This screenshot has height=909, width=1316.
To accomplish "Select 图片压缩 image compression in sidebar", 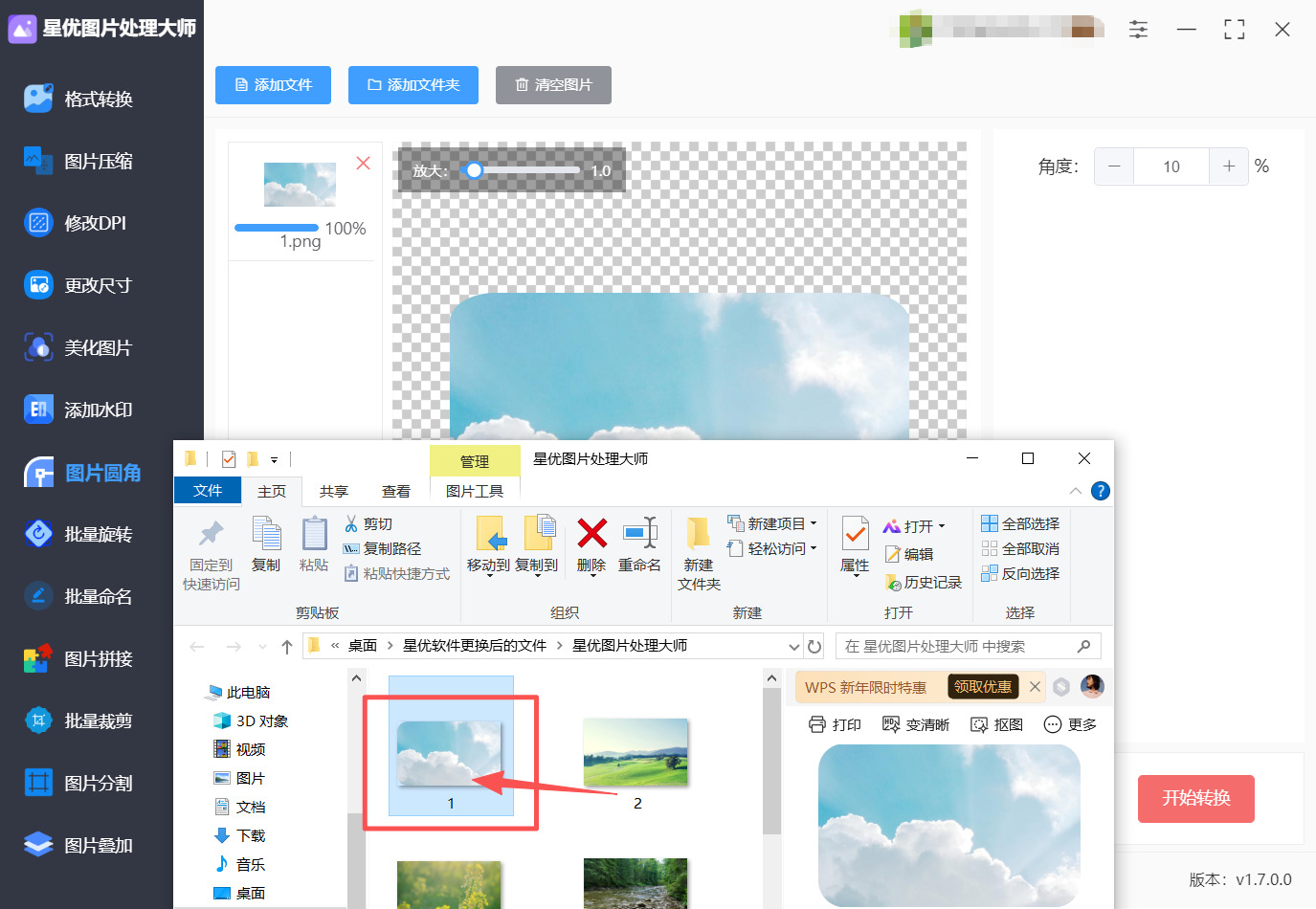I will 78,161.
